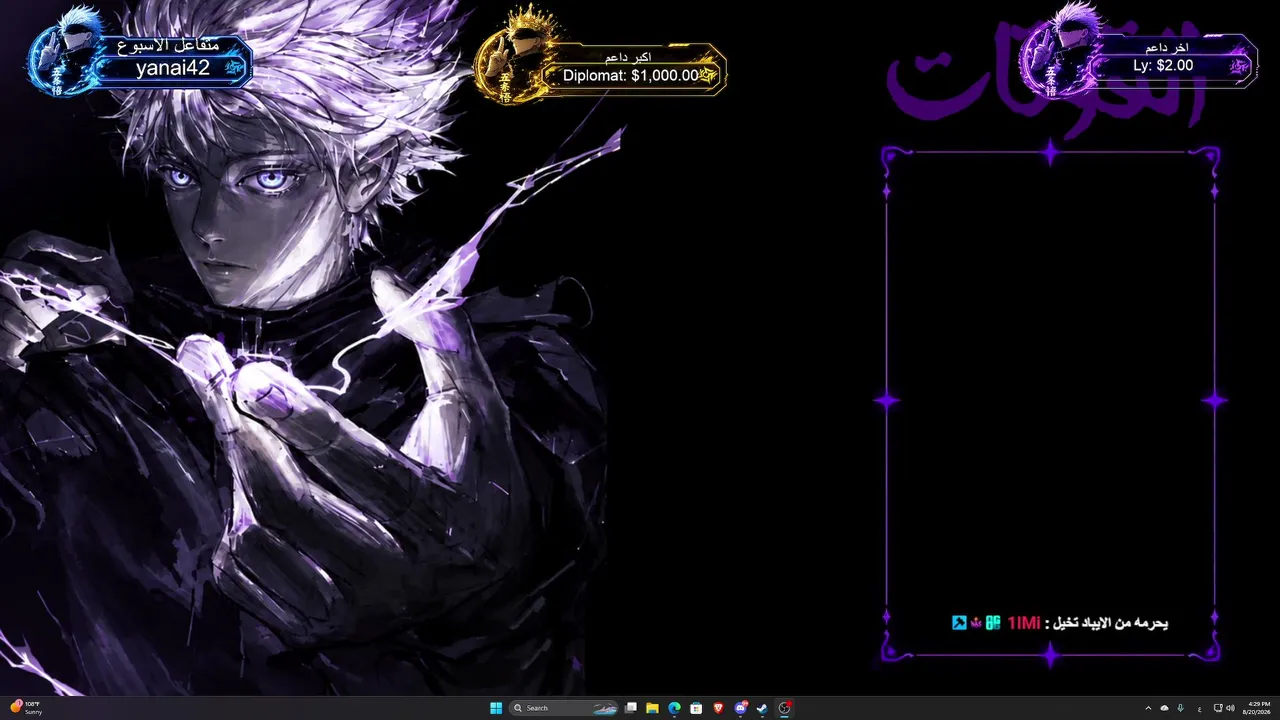The width and height of the screenshot is (1280, 720).
Task: Open network settings from the tray
Action: [1217, 708]
